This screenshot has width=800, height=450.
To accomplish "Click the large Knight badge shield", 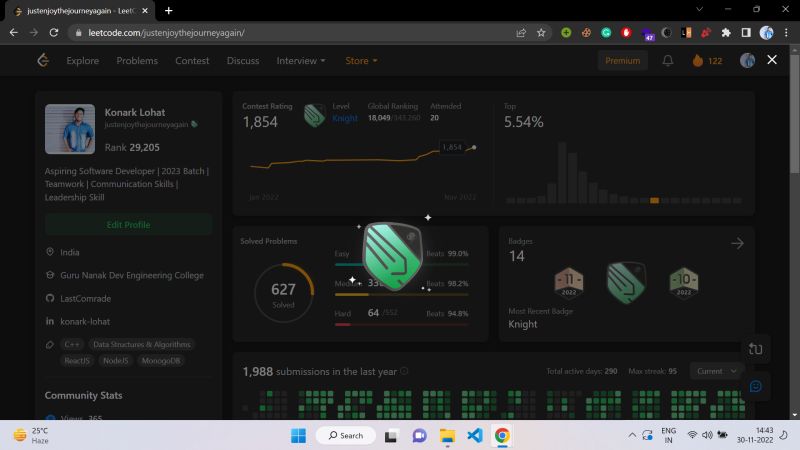I will point(392,256).
